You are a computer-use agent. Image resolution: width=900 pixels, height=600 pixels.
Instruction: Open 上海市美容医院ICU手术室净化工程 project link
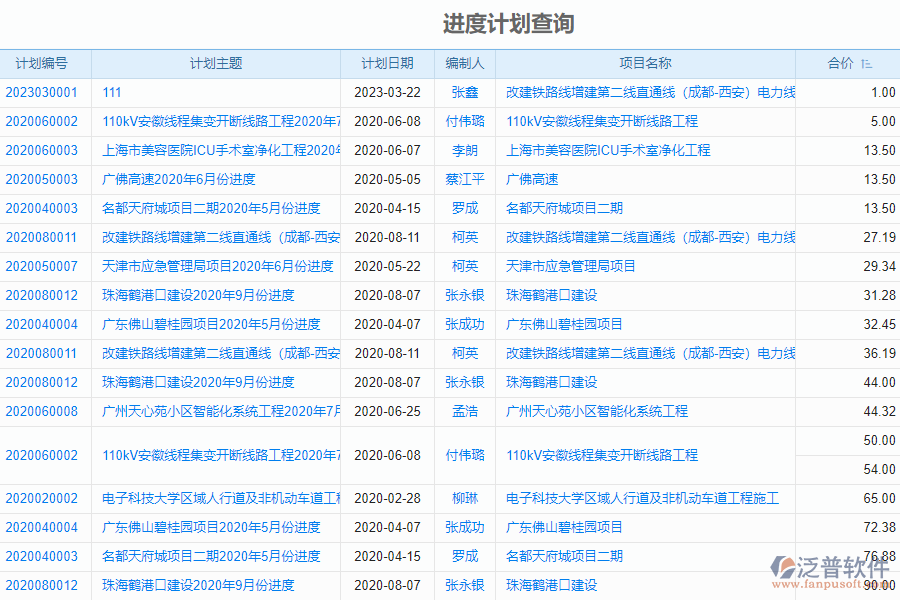pyautogui.click(x=610, y=150)
